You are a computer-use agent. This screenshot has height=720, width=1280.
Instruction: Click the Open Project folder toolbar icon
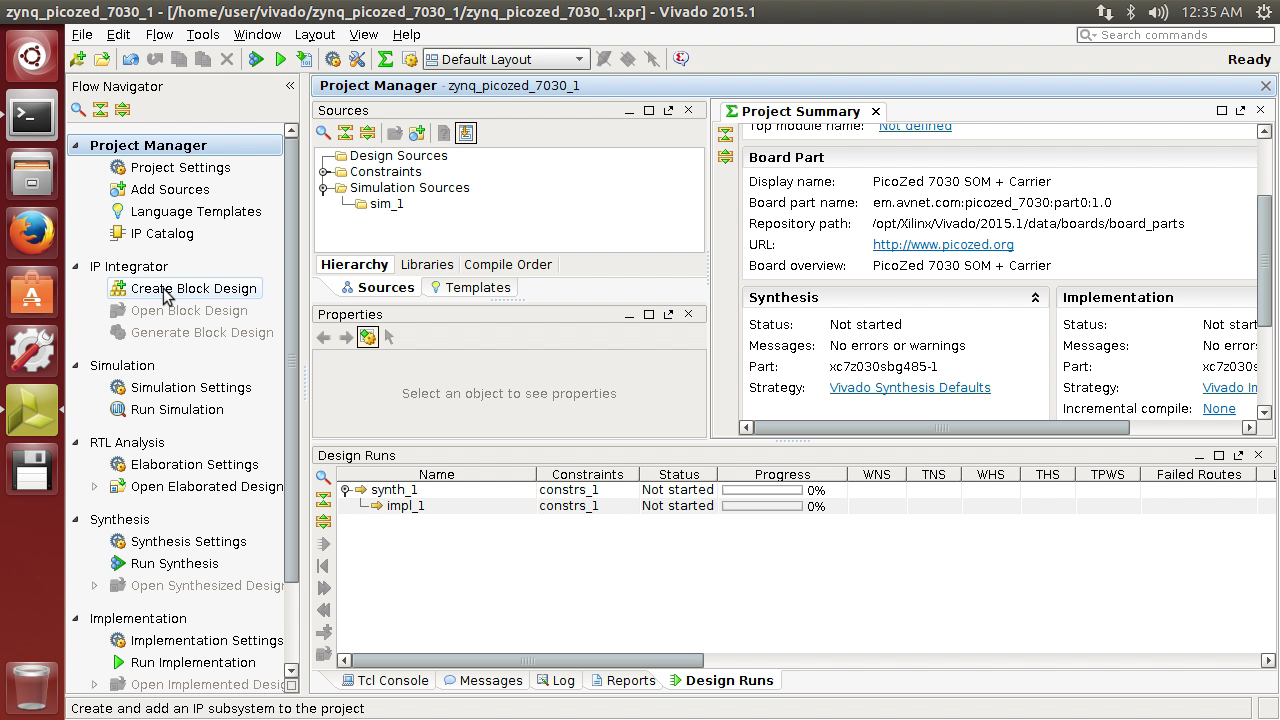coord(101,59)
